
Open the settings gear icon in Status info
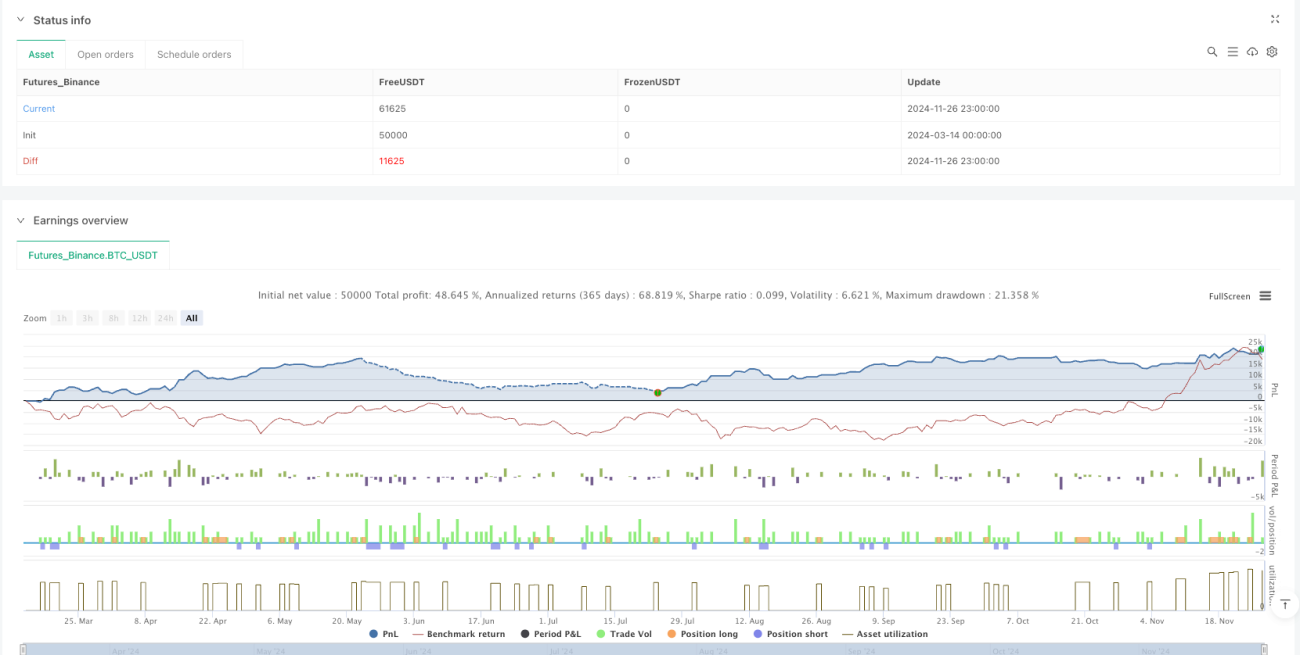[x=1272, y=52]
